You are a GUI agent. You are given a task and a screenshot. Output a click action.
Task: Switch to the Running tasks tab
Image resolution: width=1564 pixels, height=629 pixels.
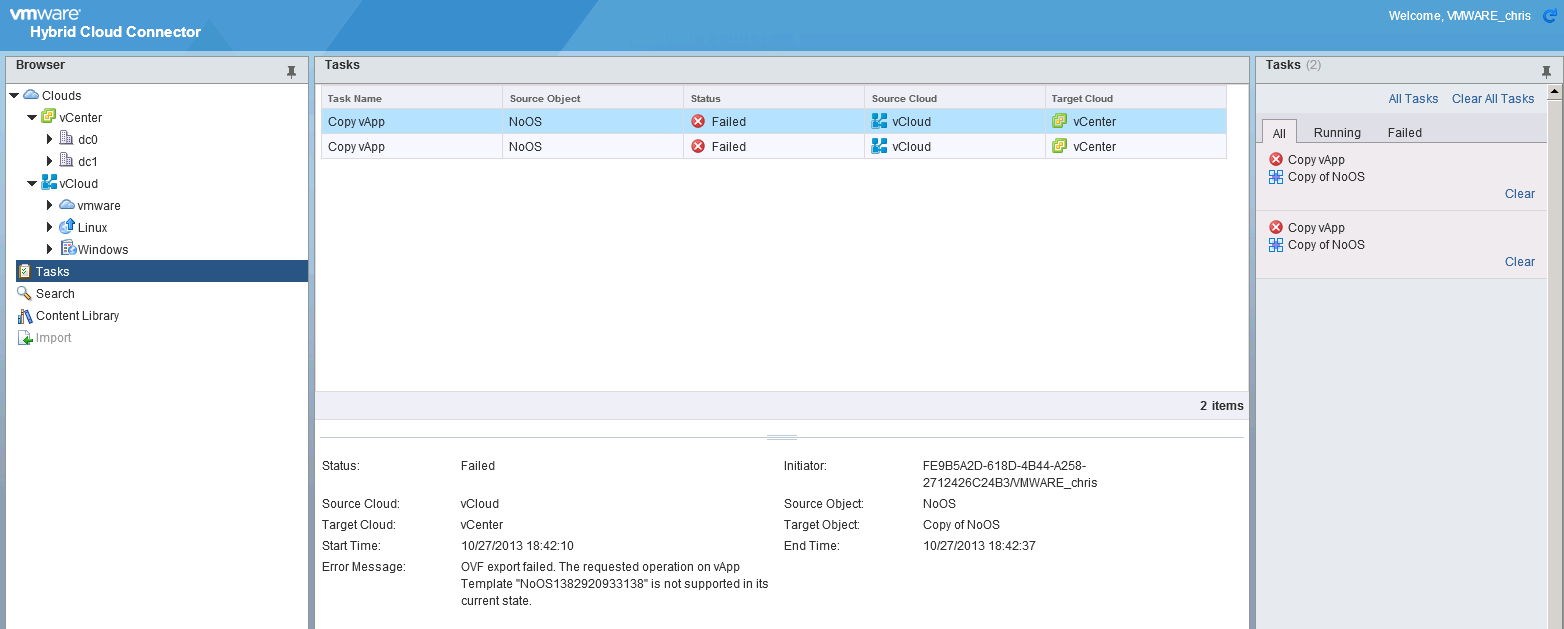1337,132
